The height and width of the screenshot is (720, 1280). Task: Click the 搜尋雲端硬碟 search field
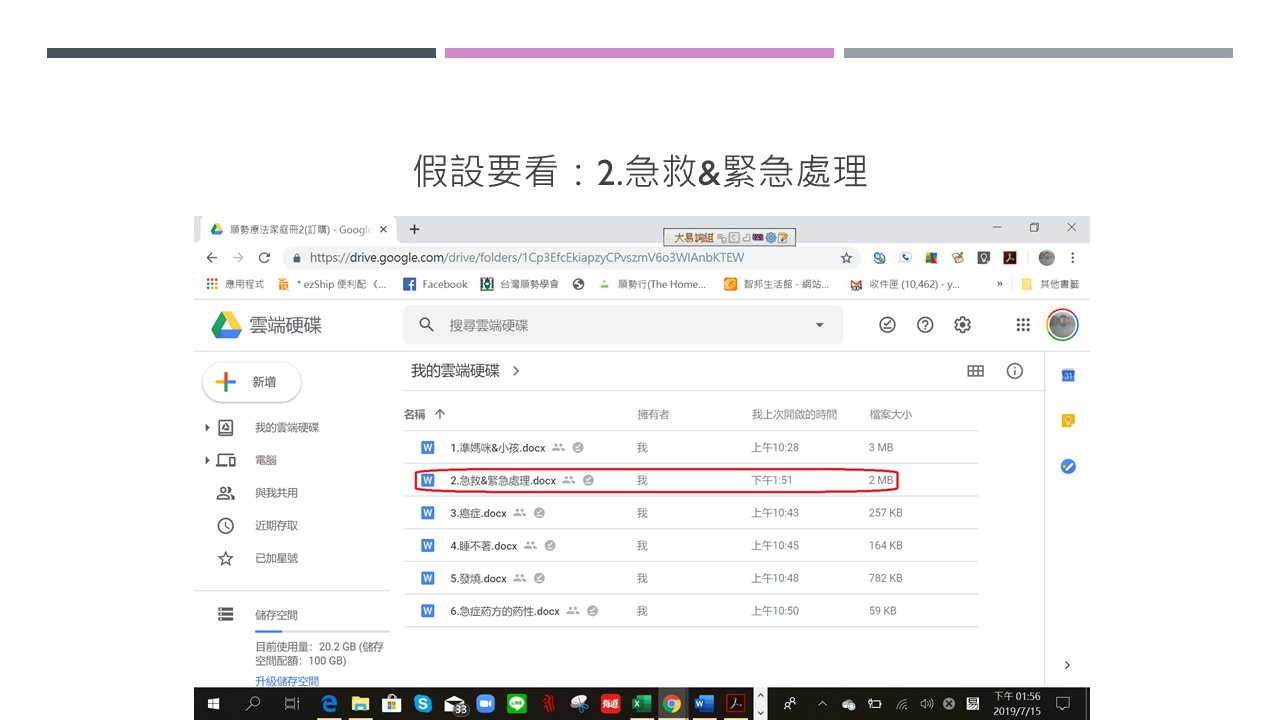[623, 325]
